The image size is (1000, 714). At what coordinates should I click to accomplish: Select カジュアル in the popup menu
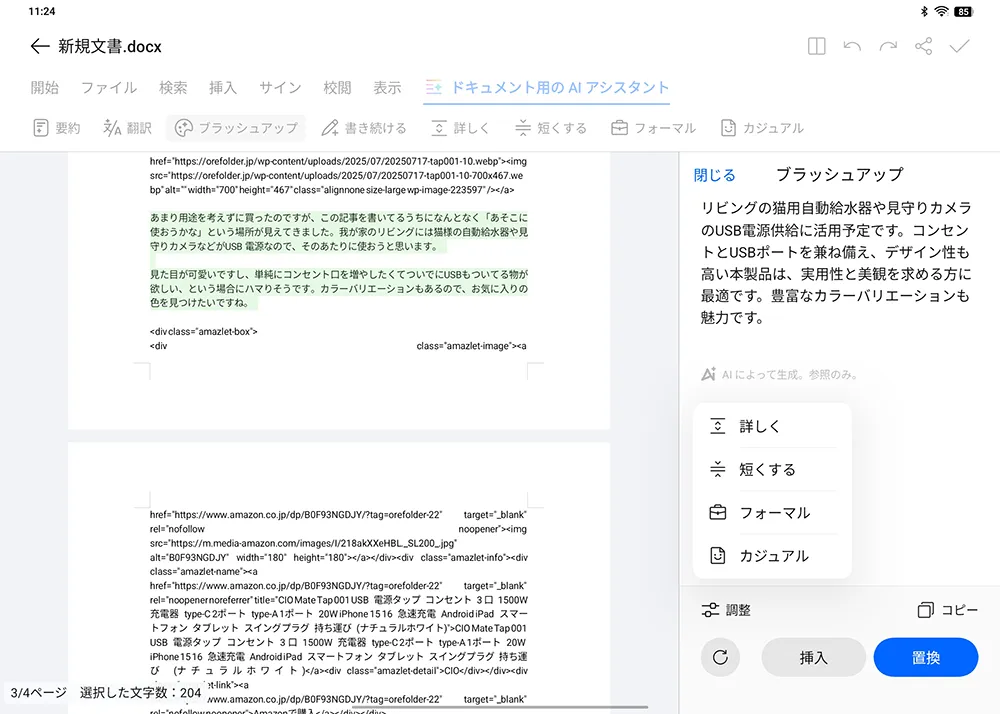tap(772, 556)
